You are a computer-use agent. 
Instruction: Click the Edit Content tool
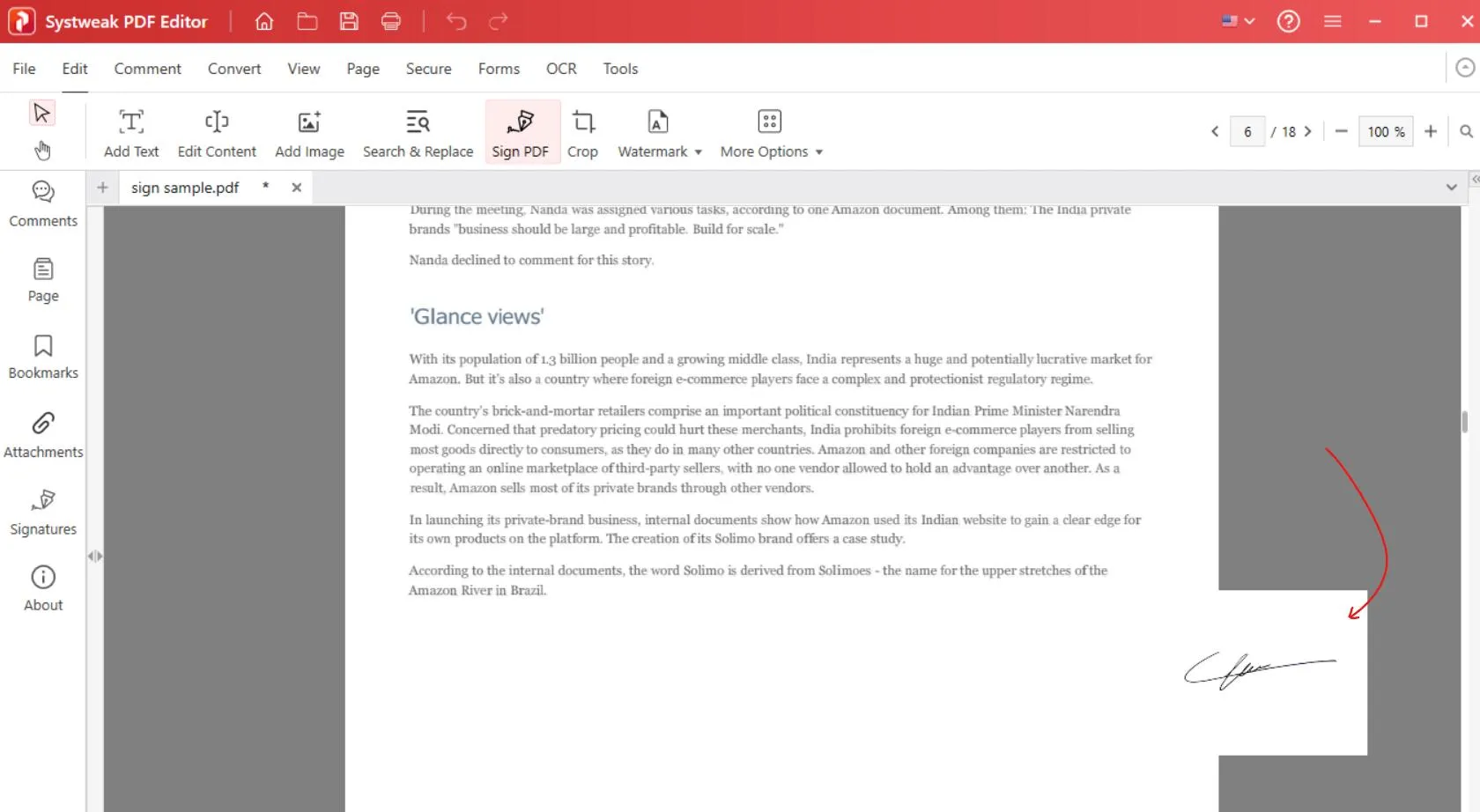pos(217,133)
